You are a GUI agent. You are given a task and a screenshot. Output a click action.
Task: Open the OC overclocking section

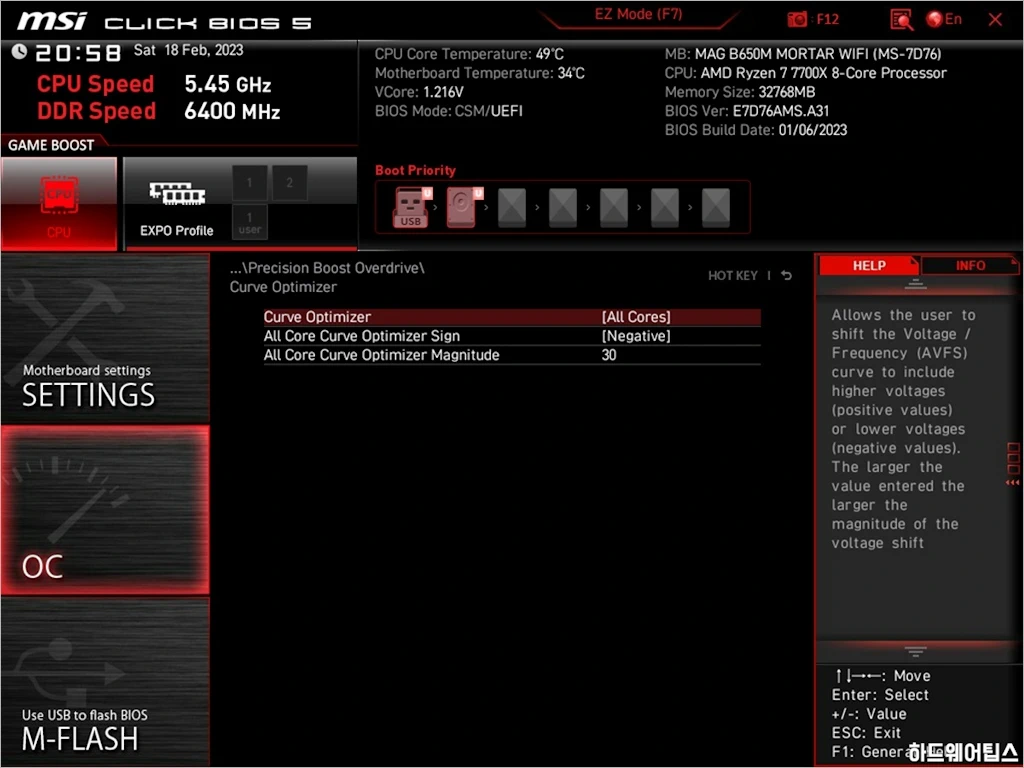[x=105, y=510]
